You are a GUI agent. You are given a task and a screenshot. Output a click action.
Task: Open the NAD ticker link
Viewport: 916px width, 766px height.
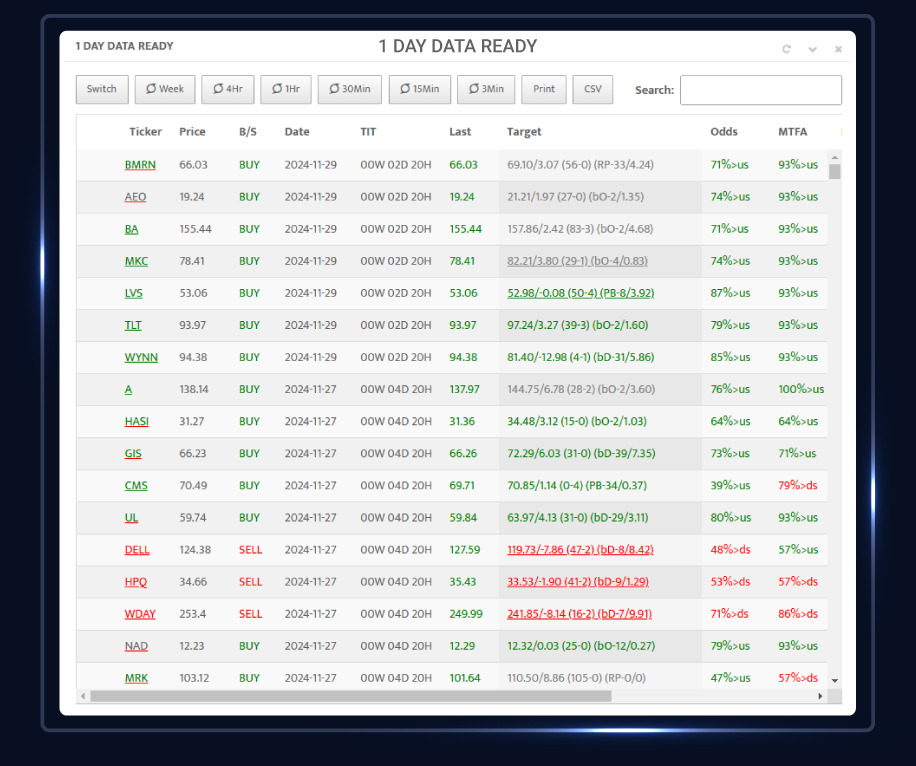click(x=136, y=646)
